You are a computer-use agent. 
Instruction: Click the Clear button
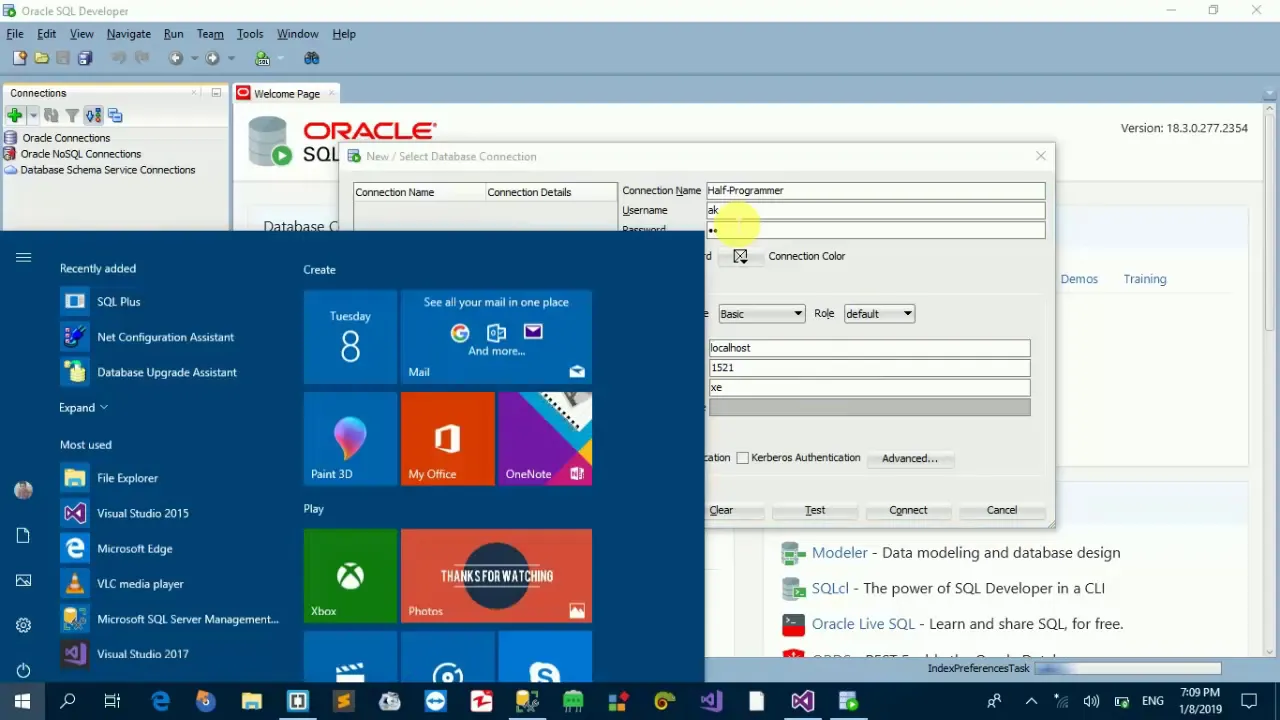(721, 510)
